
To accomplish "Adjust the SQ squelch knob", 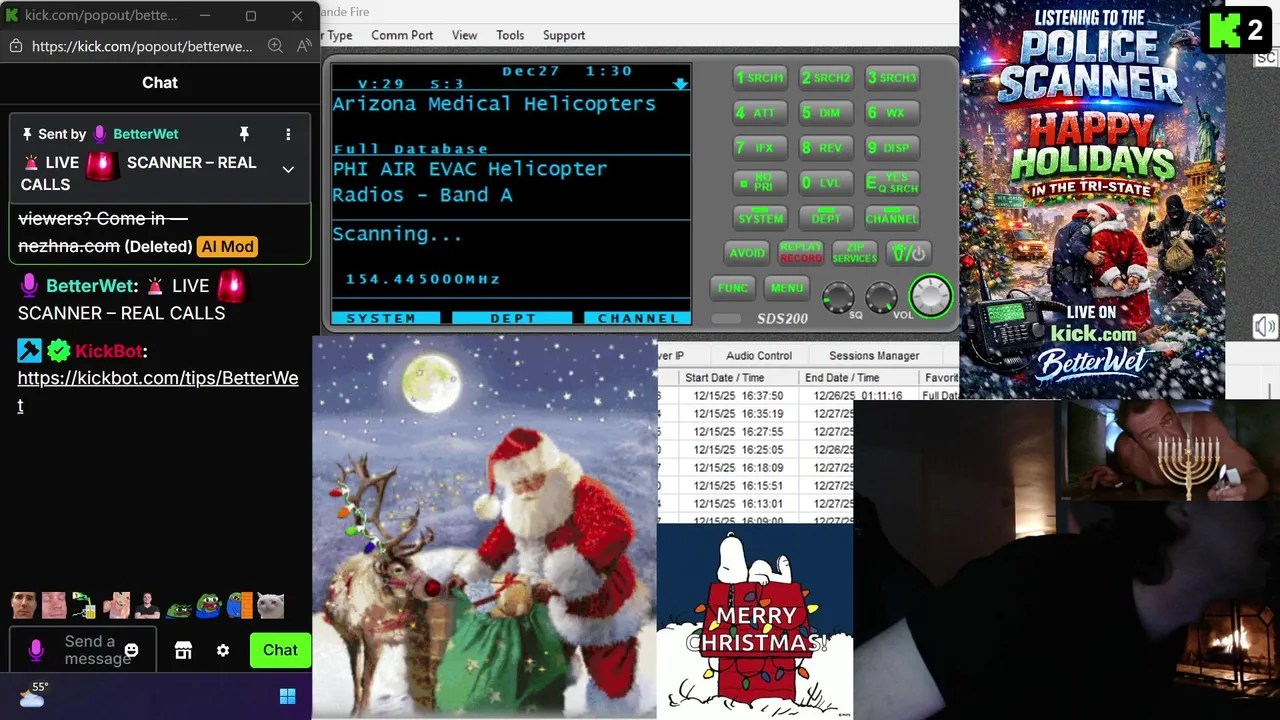I will pyautogui.click(x=838, y=297).
